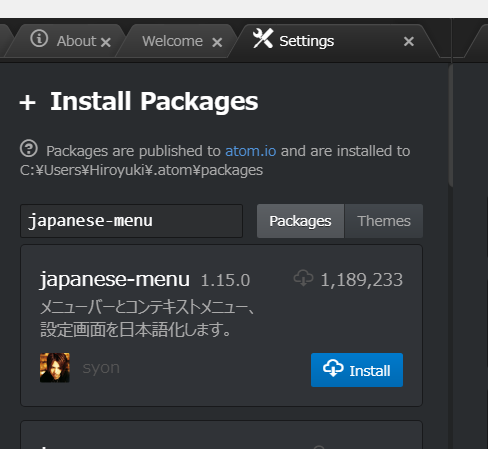The width and height of the screenshot is (488, 449).
Task: Open the japanese-menu package title
Action: [115, 280]
